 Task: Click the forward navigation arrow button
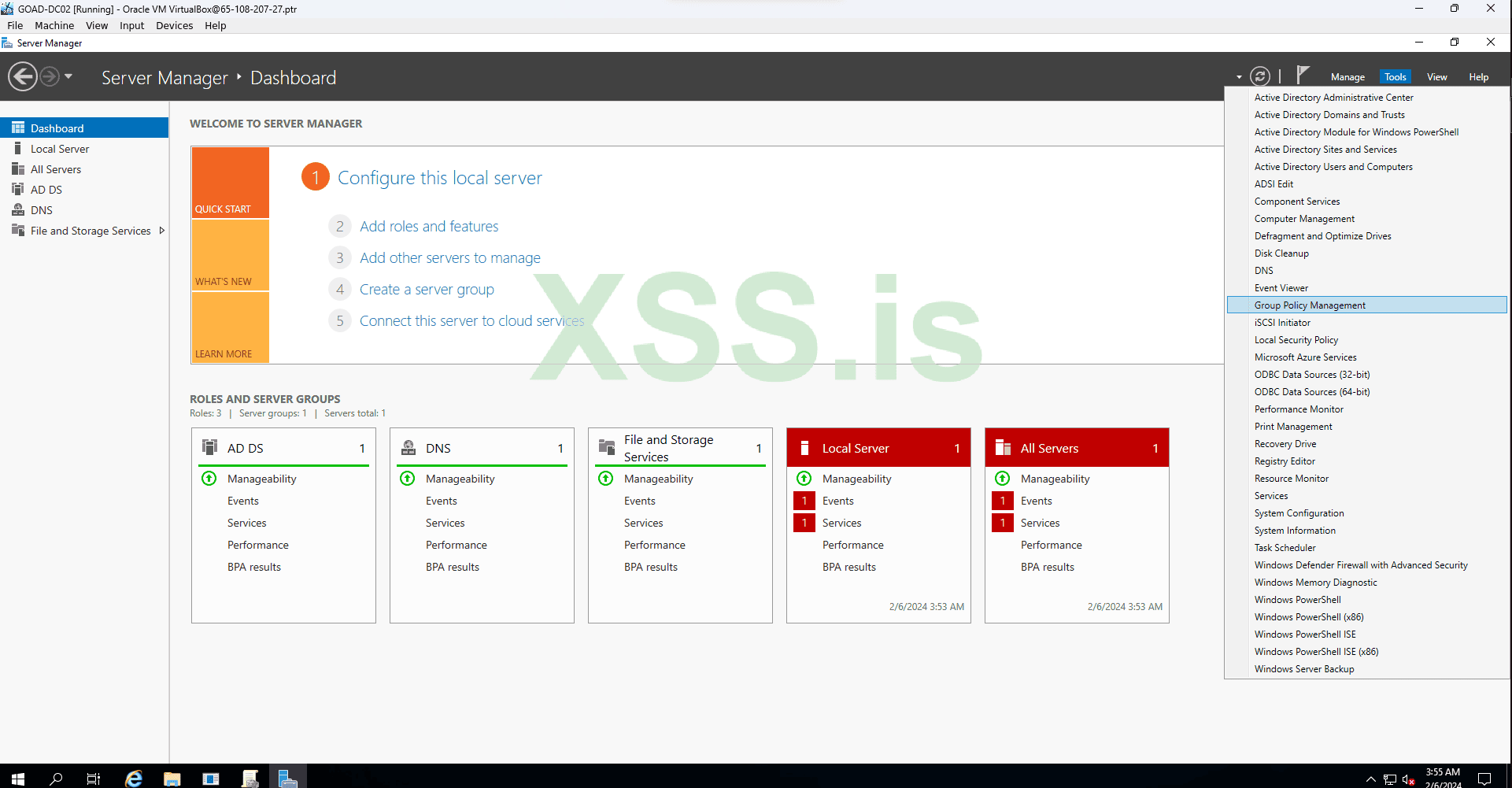(50, 76)
